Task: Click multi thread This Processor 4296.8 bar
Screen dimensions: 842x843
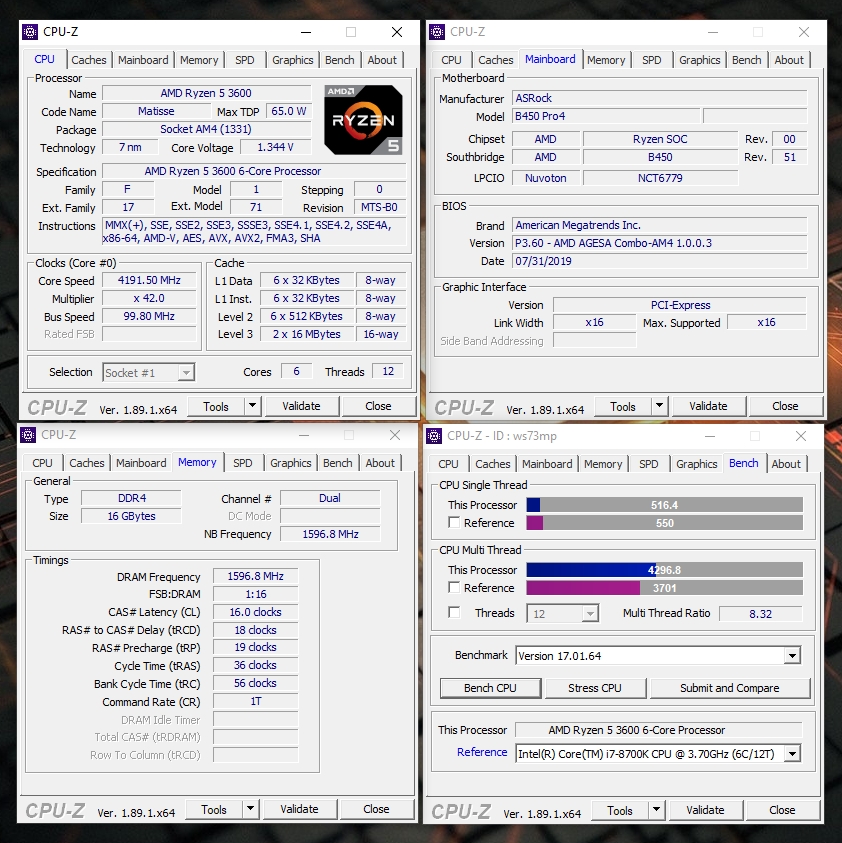Action: pos(665,570)
